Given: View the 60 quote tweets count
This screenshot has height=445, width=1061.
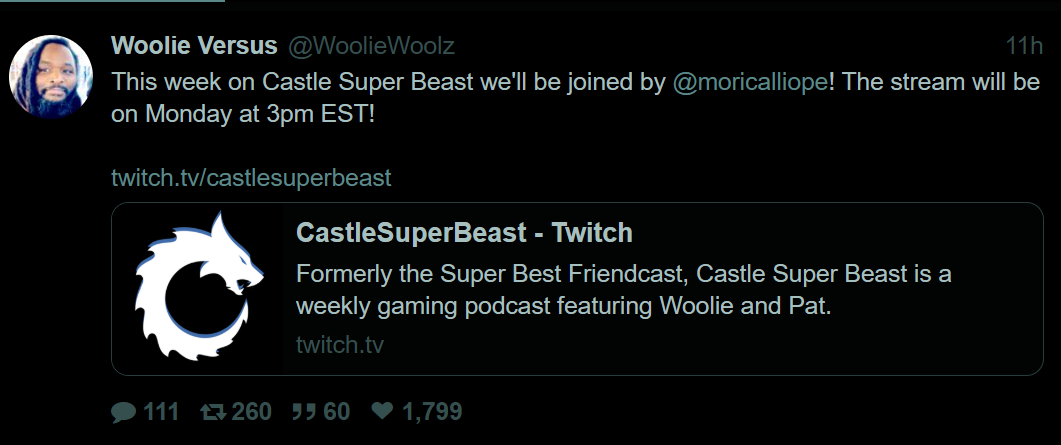Looking at the screenshot, I should [x=337, y=411].
